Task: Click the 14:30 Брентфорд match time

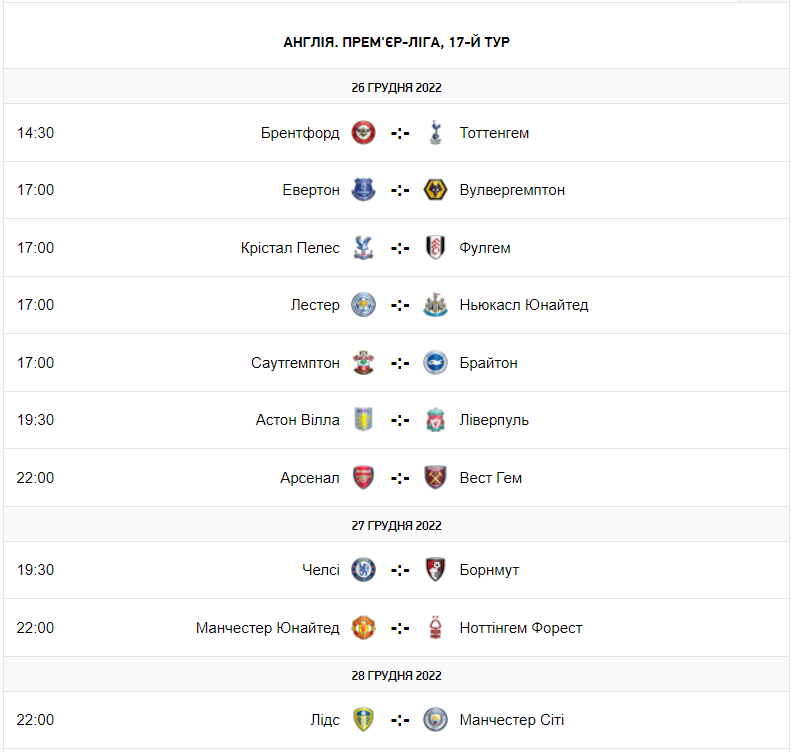Action: click(36, 132)
